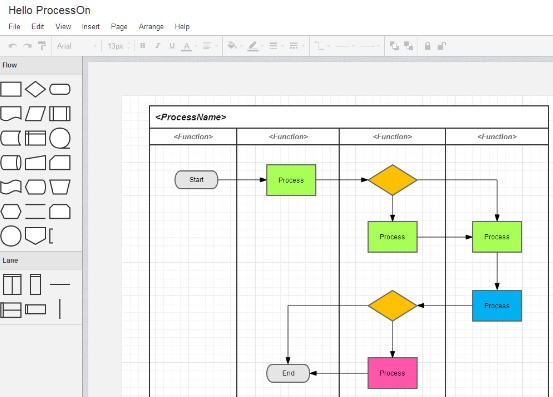The height and width of the screenshot is (397, 553).
Task: Open the Insert menu
Action: click(91, 26)
